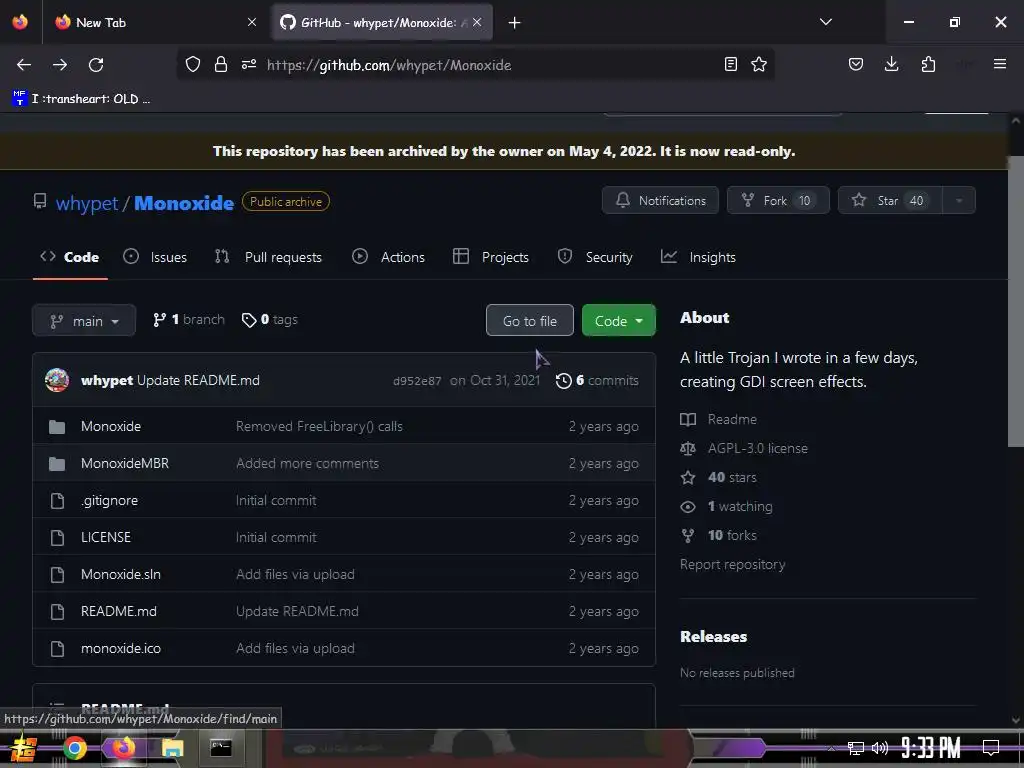This screenshot has height=768, width=1024.
Task: Open the transheart OLD bookmark
Action: click(81, 99)
